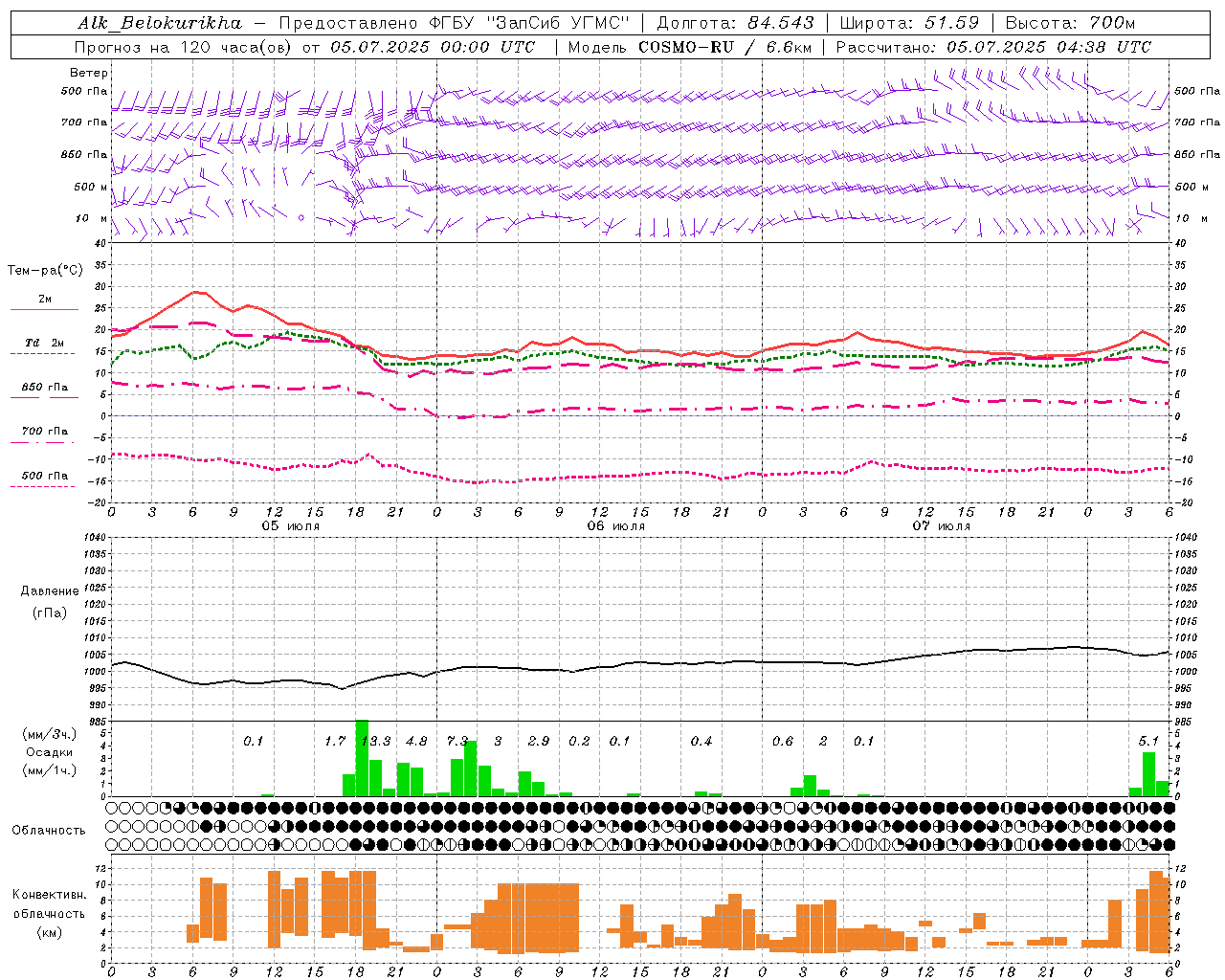Click the dotted '500 гПа' legend line sample
The image size is (1225, 980).
43,486
